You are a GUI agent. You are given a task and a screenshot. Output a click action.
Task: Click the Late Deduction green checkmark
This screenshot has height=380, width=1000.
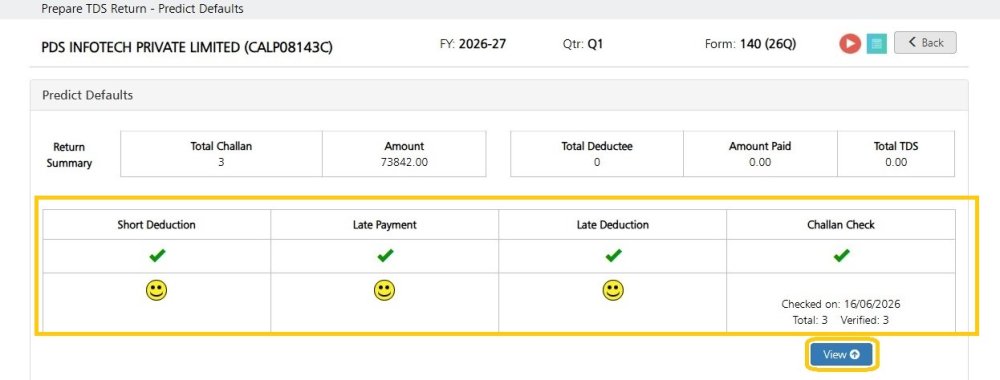point(613,256)
